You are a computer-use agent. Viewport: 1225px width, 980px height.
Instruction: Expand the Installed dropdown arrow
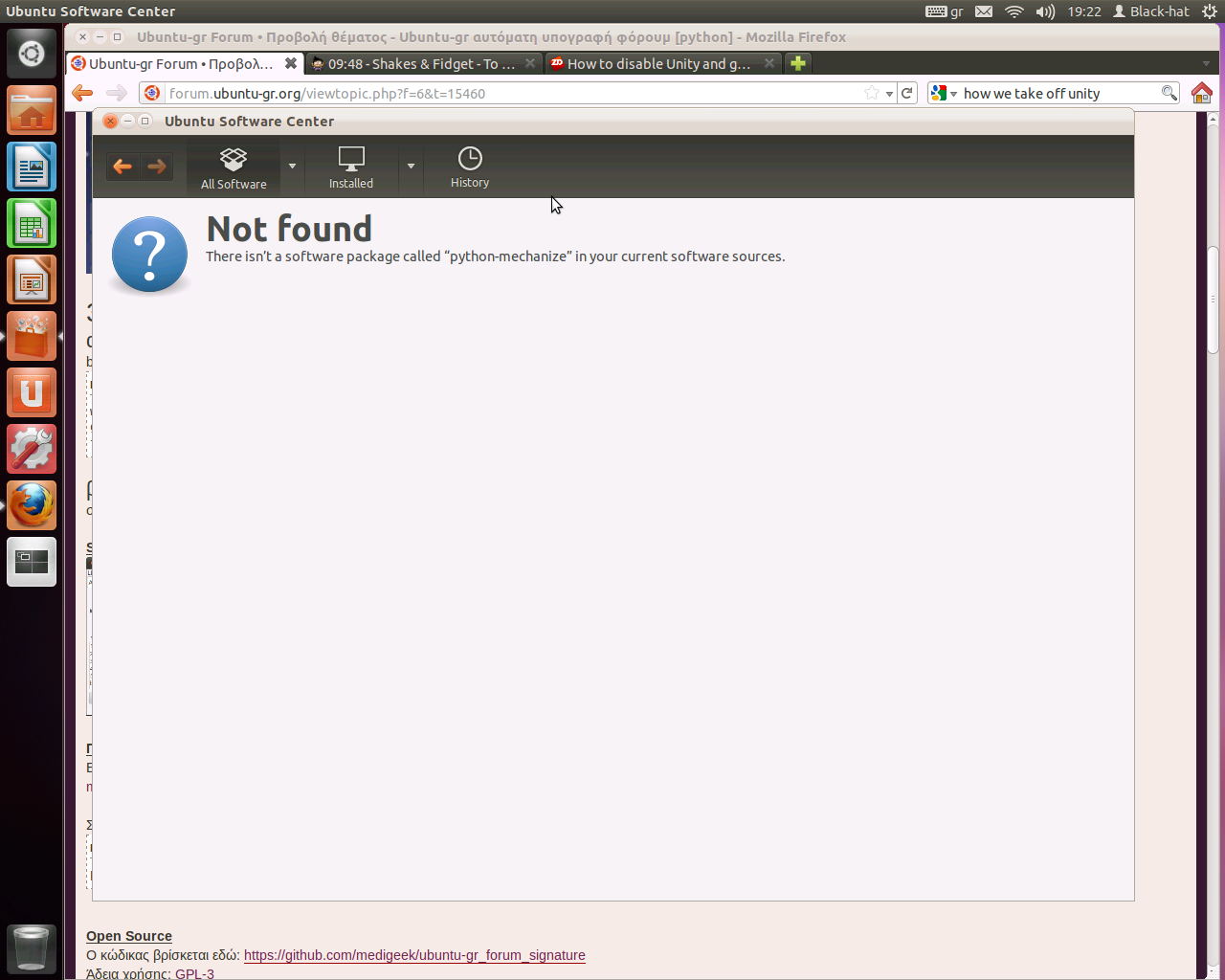[x=412, y=167]
